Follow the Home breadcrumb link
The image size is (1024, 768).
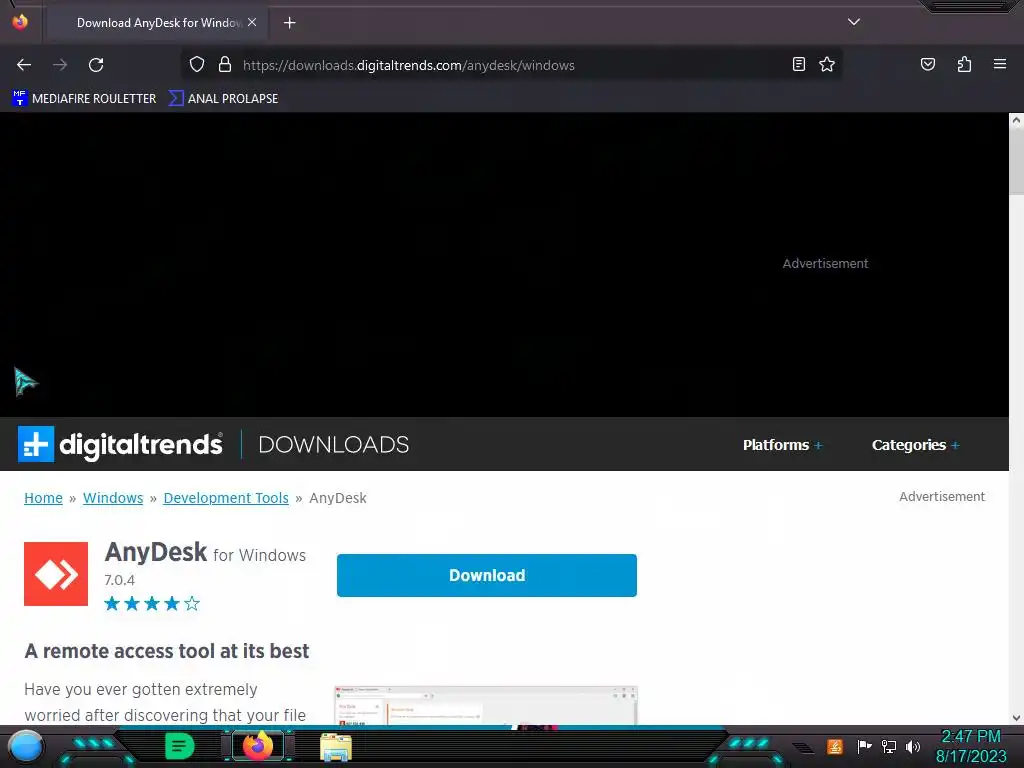point(43,498)
